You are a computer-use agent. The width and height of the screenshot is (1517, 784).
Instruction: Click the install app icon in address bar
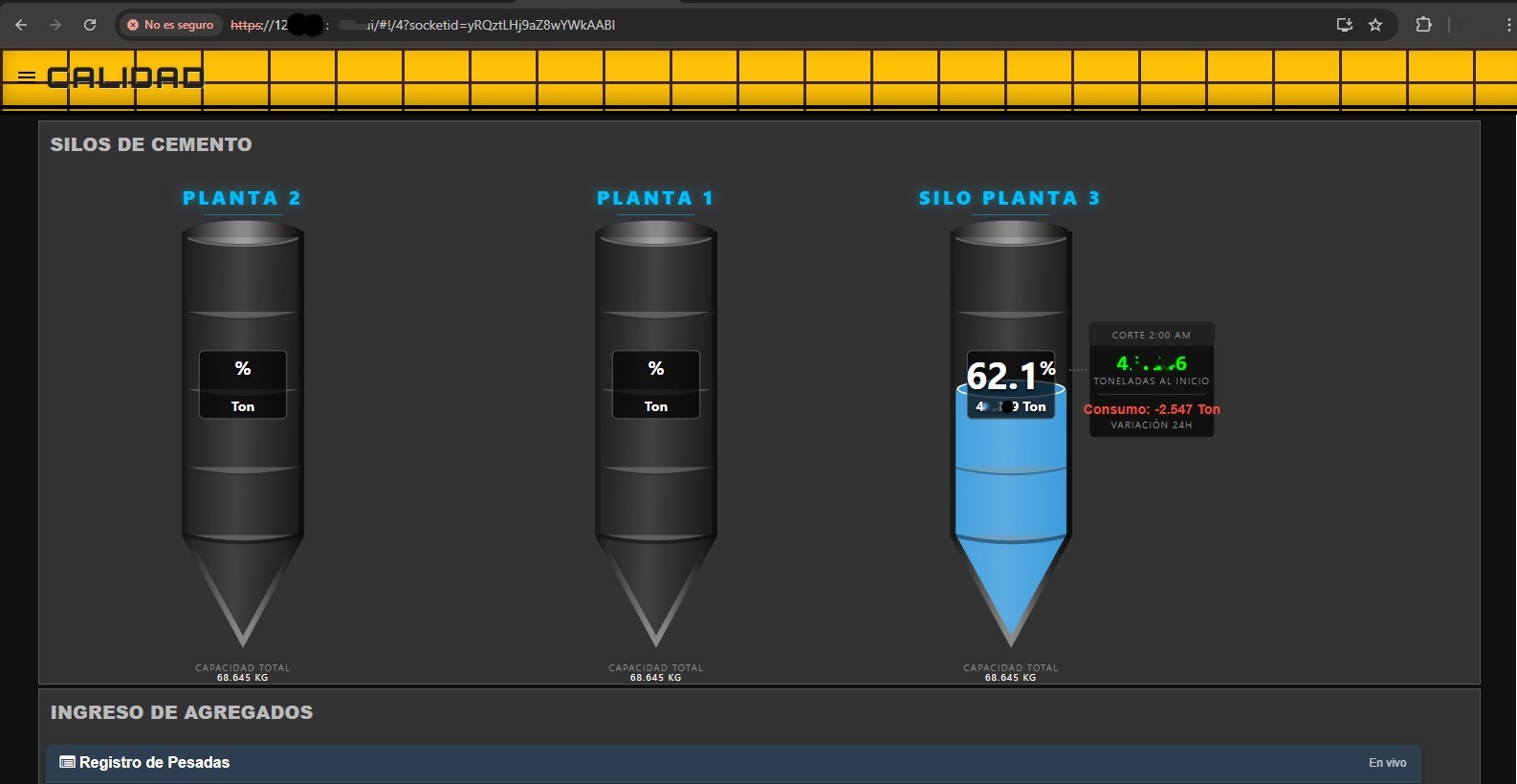(1344, 25)
